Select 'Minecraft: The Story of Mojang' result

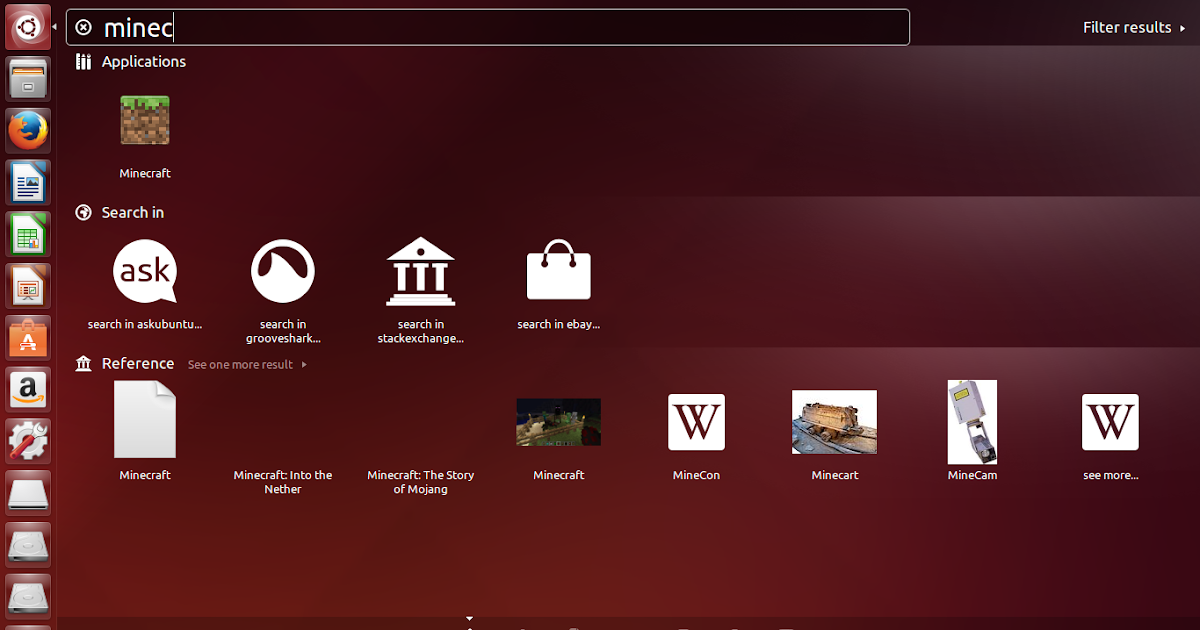click(421, 482)
